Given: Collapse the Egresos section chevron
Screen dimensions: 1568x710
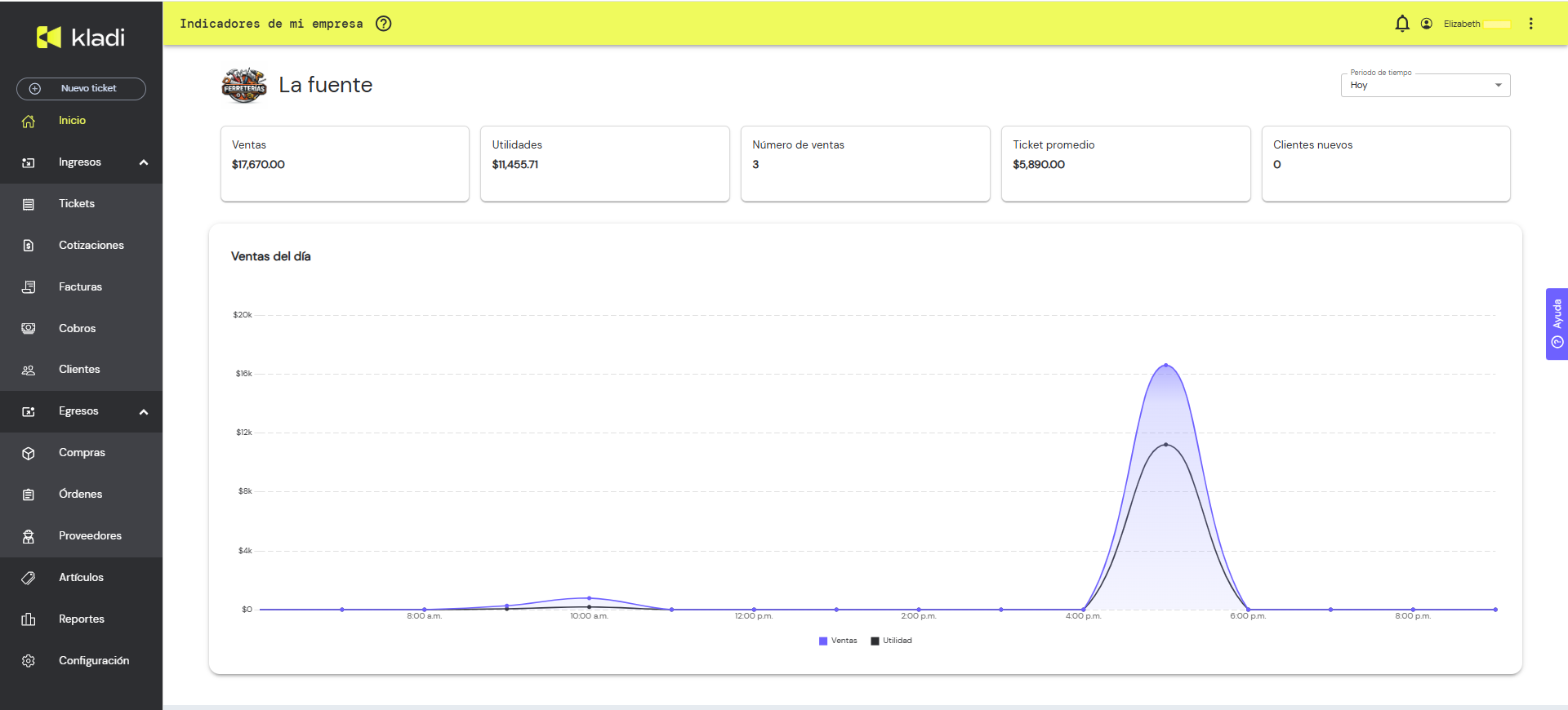Looking at the screenshot, I should pyautogui.click(x=144, y=412).
